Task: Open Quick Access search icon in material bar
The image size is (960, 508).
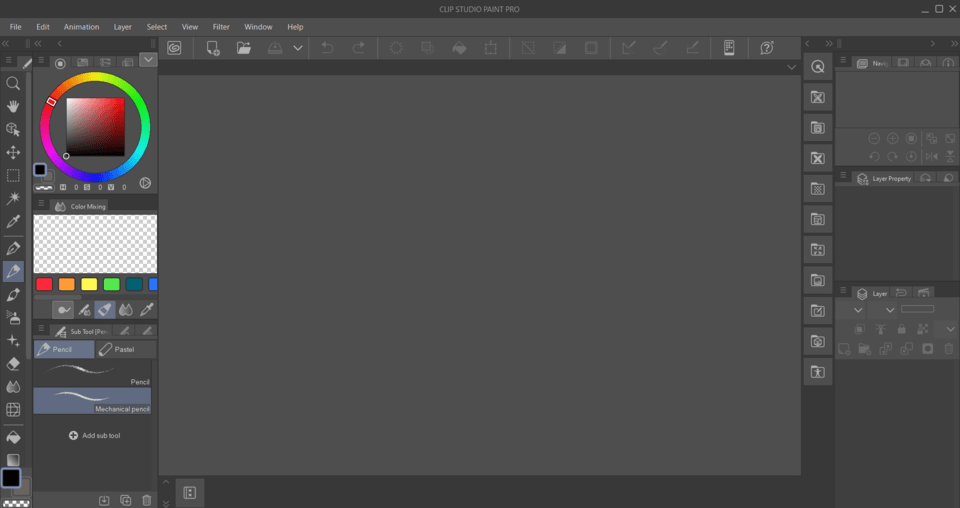Action: [x=817, y=67]
